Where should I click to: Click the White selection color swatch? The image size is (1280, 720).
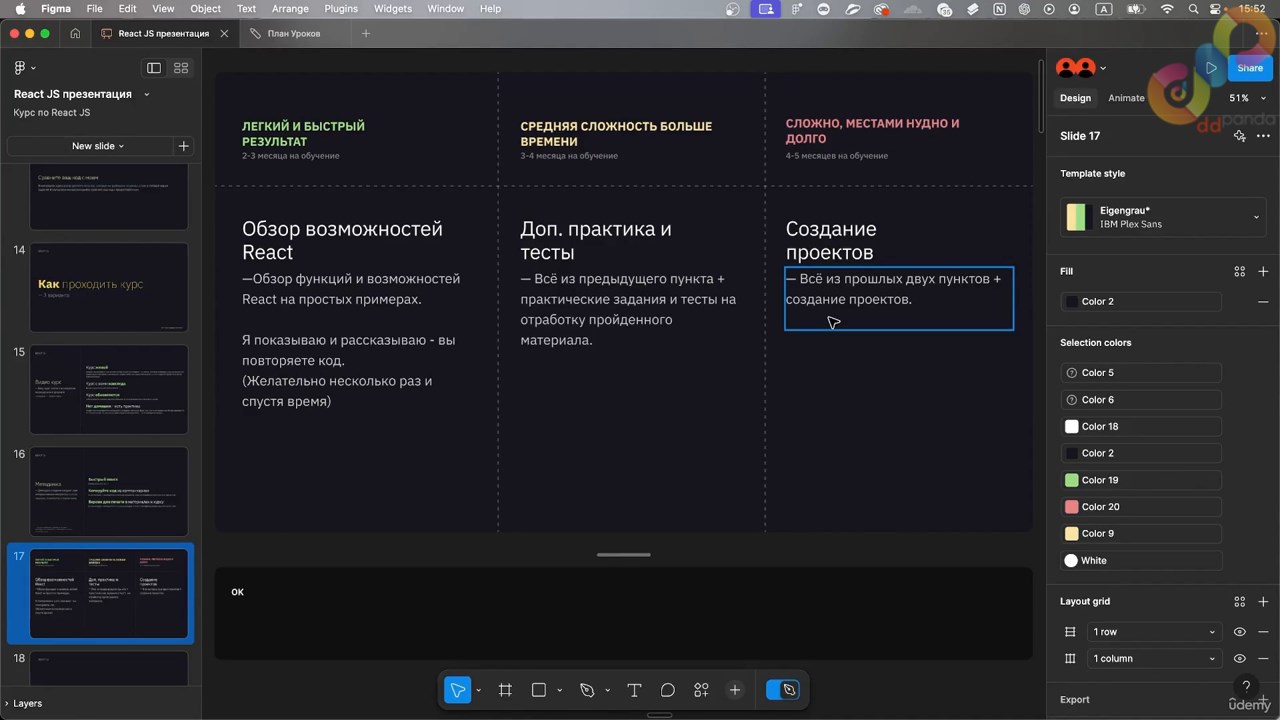pos(1071,561)
